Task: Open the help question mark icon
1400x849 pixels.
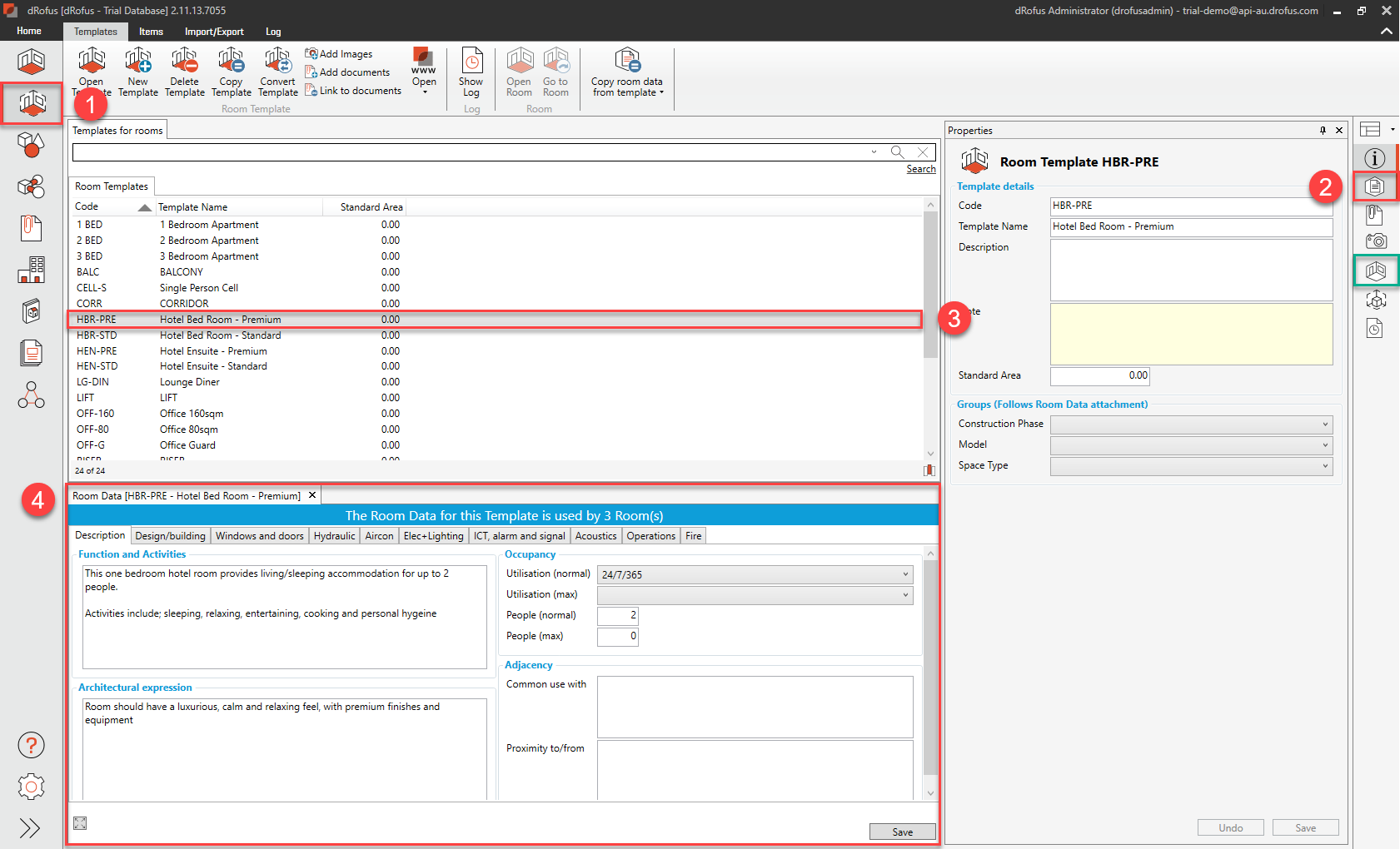Action: (32, 745)
